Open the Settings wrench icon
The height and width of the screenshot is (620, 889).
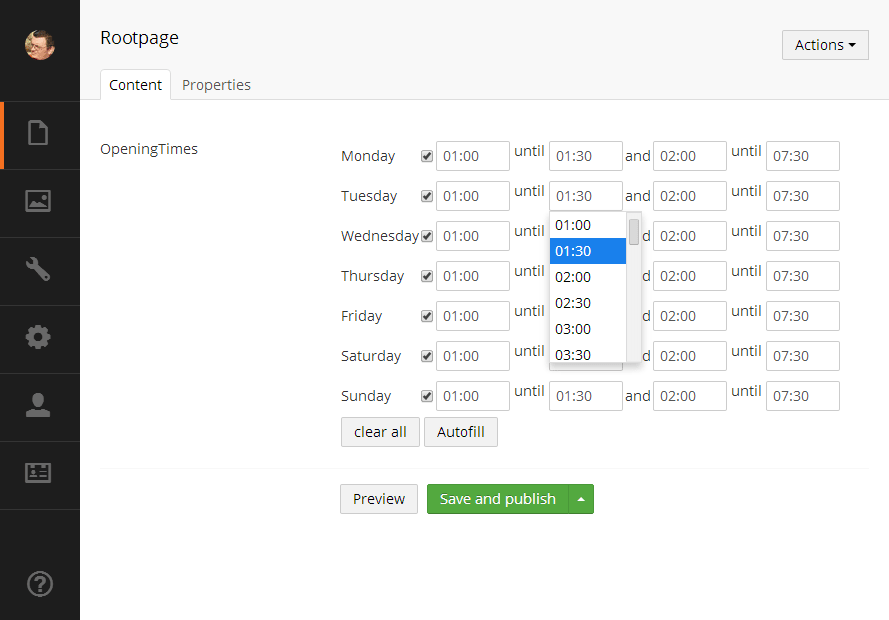pyautogui.click(x=38, y=269)
